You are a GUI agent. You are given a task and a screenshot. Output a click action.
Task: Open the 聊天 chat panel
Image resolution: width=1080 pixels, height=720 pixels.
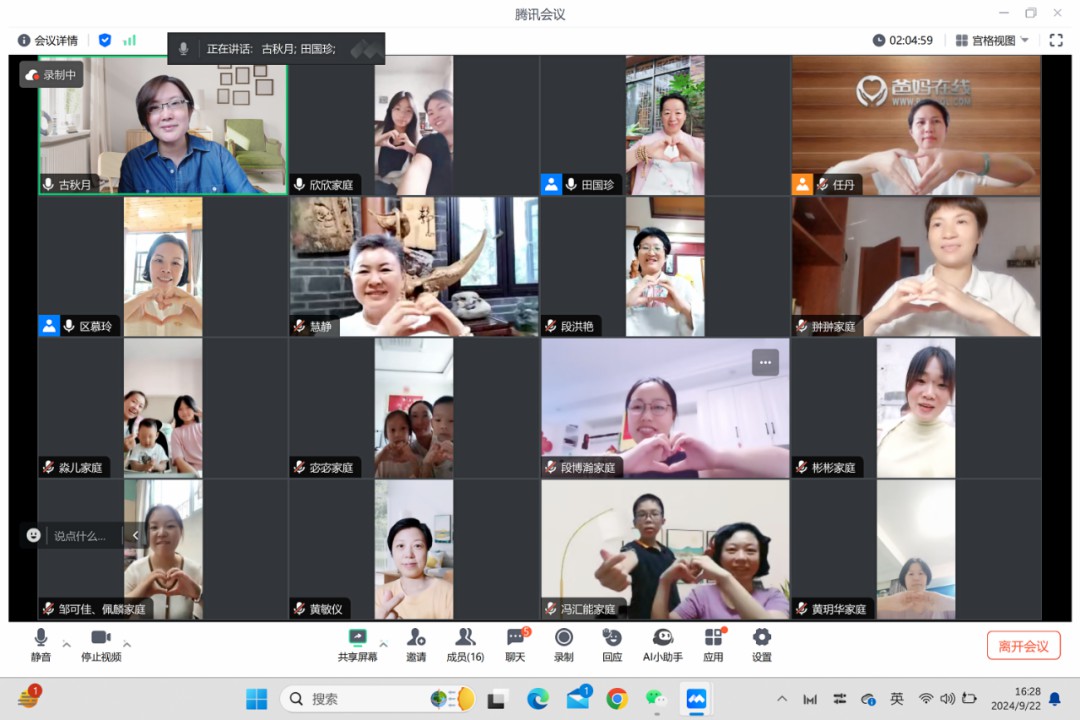point(515,638)
